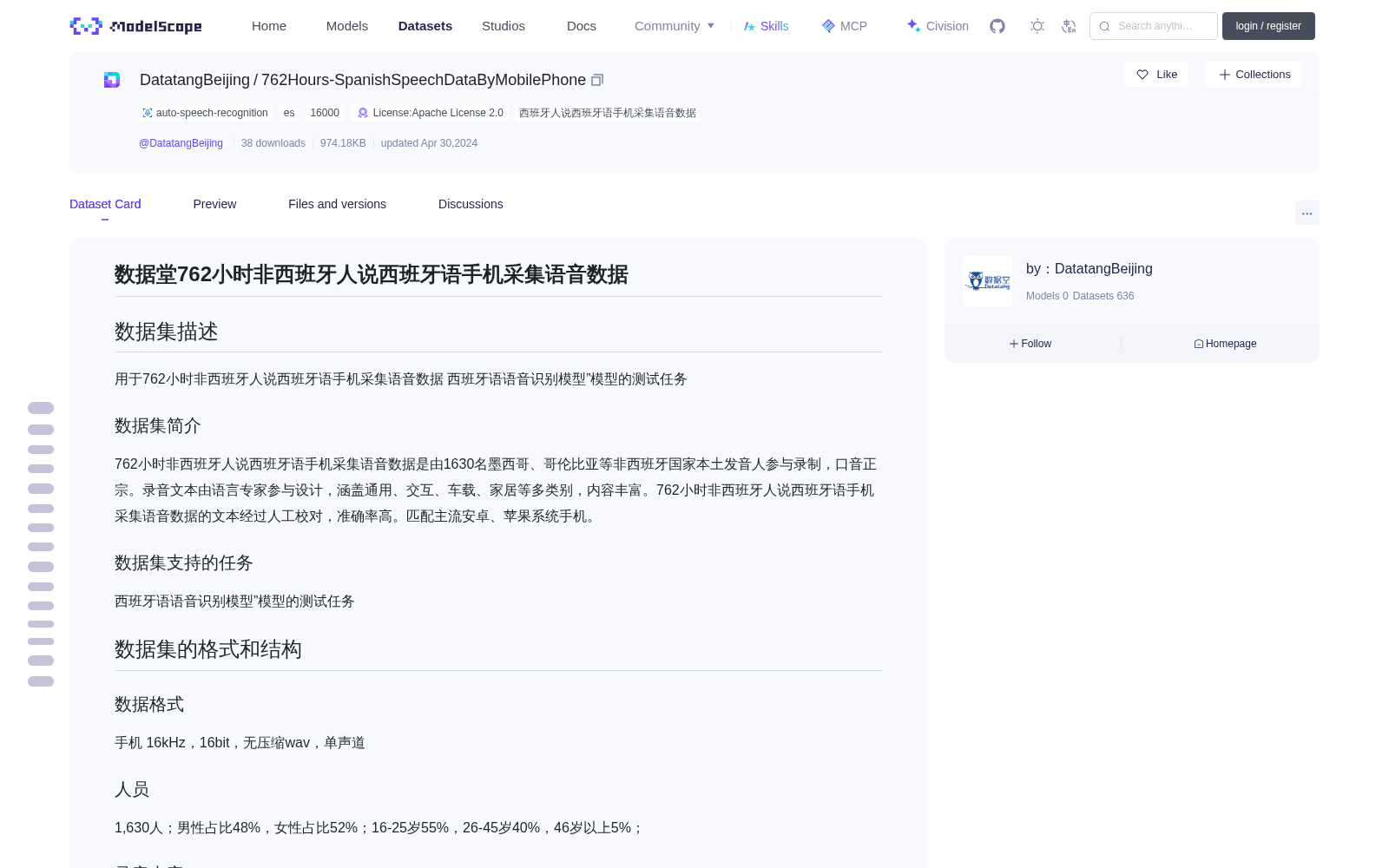Viewport: 1389px width, 868px height.
Task: Open the Datasets navigation item
Action: click(x=425, y=26)
